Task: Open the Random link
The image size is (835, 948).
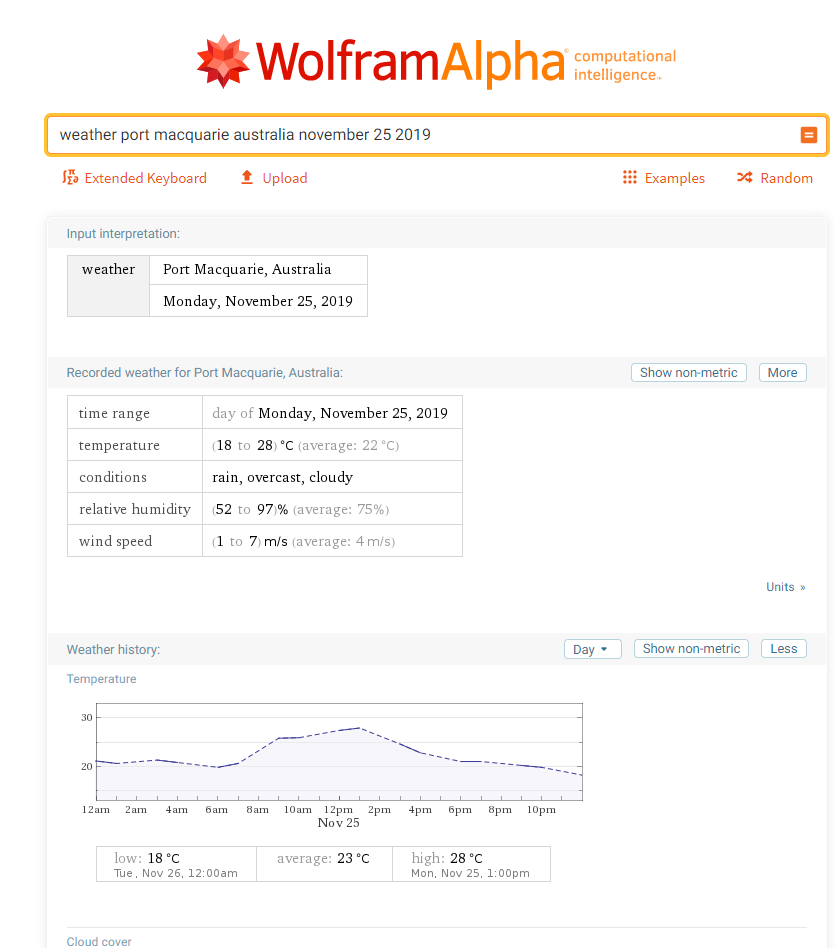Action: point(787,178)
